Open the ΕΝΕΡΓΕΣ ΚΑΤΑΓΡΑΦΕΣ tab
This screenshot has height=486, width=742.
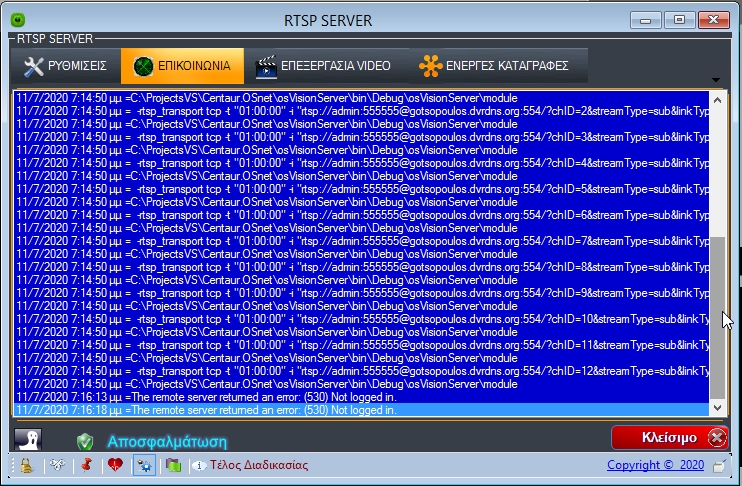(495, 66)
